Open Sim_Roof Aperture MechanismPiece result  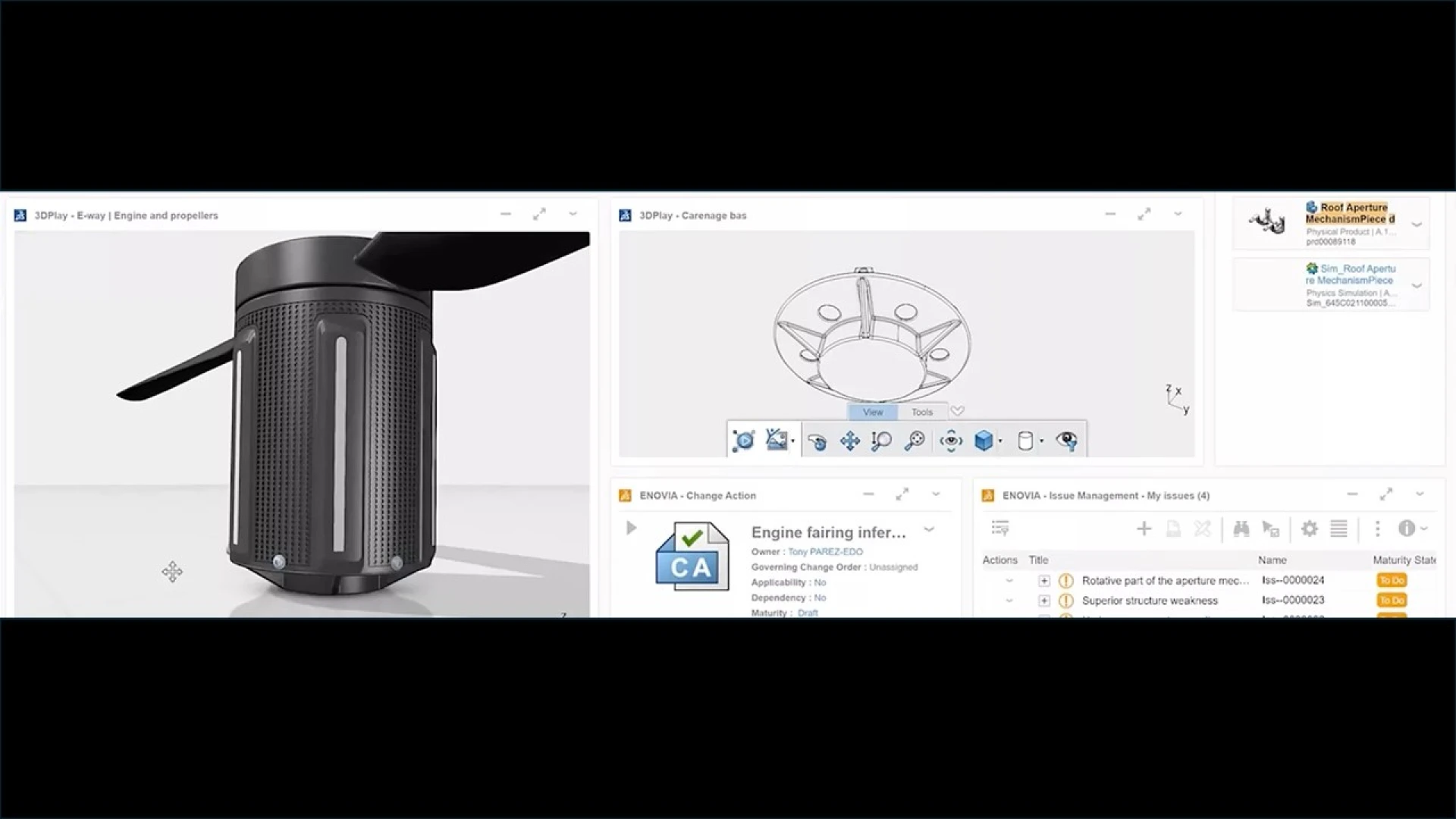pos(1351,275)
